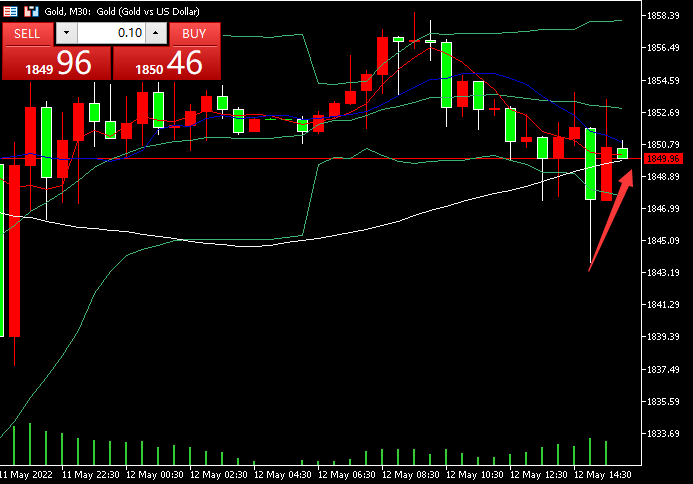Click the current price label 1849.96
This screenshot has height=484, width=693.
(663, 158)
